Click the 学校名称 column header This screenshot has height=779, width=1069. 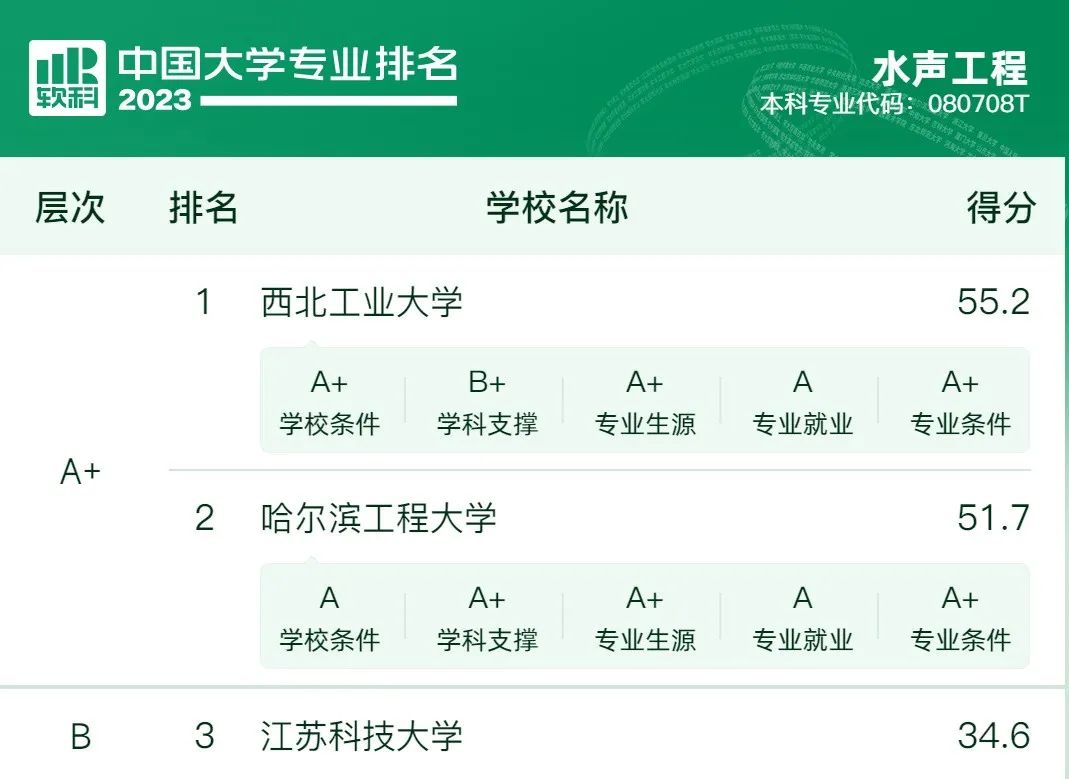(x=557, y=207)
